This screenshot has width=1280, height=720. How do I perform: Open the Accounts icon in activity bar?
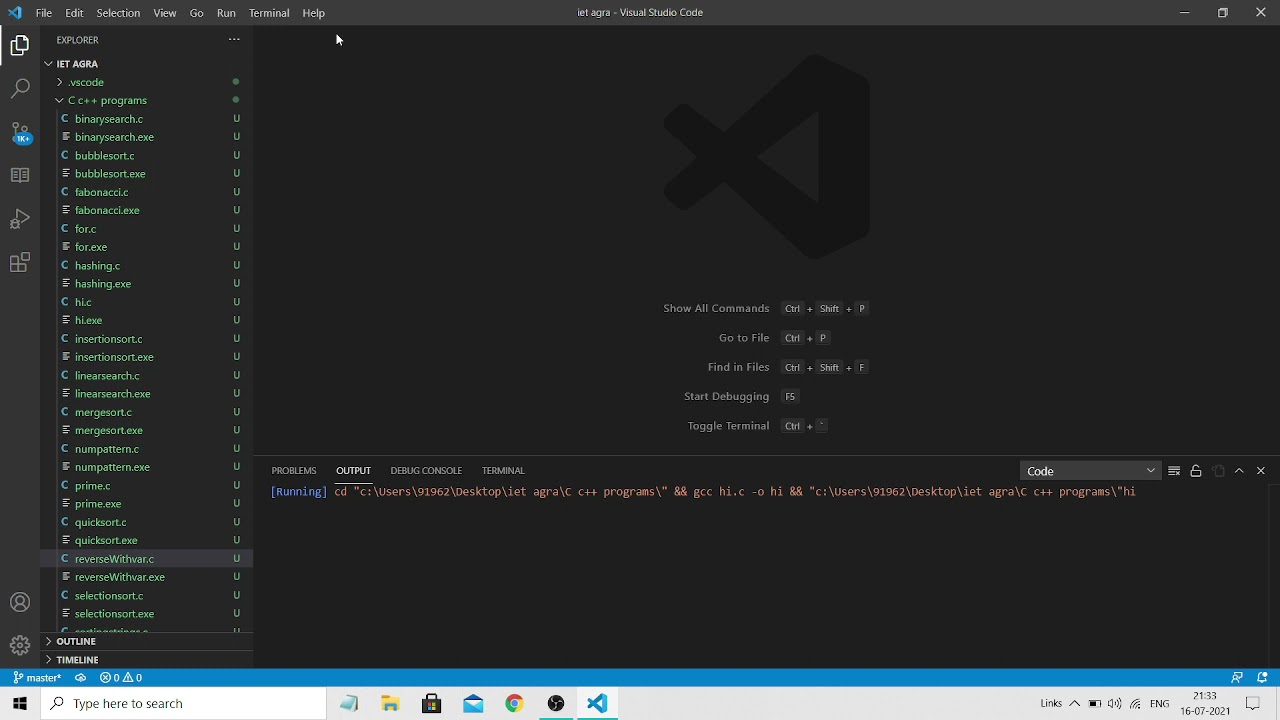20,602
